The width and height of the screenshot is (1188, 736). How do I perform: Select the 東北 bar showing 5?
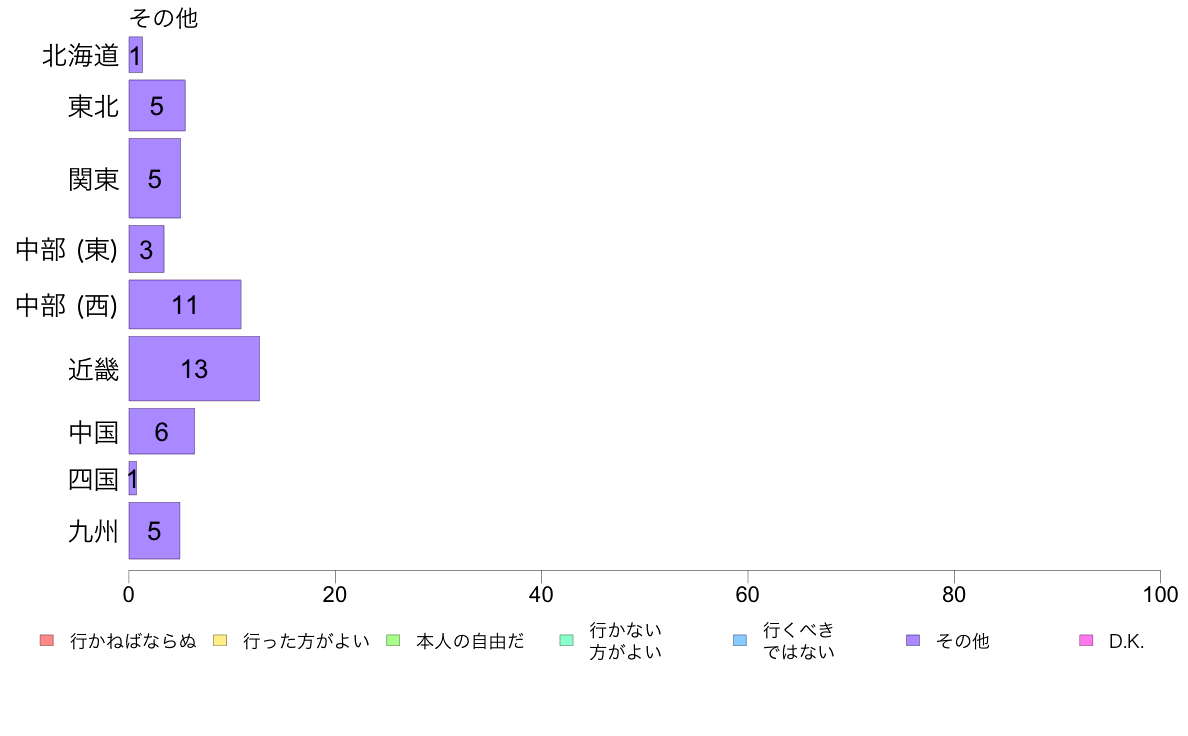tap(157, 105)
